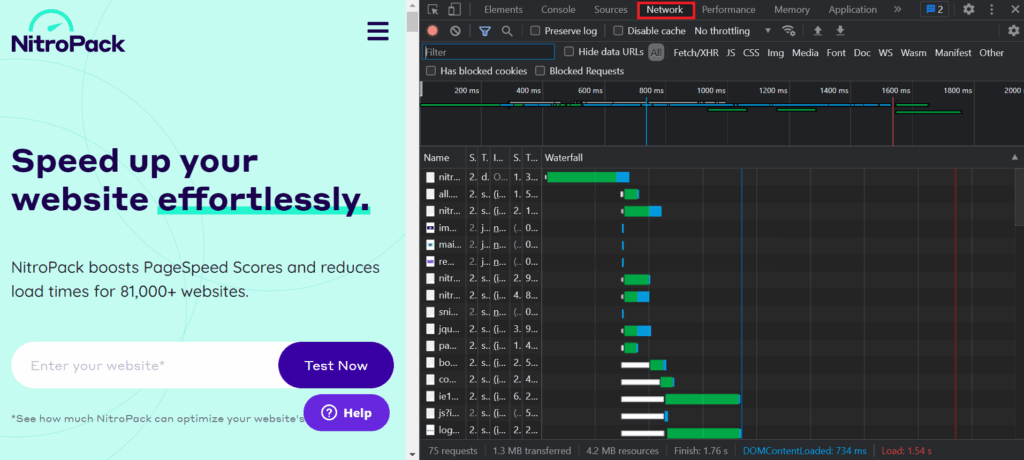Click 75 requests in status bar

point(453,451)
